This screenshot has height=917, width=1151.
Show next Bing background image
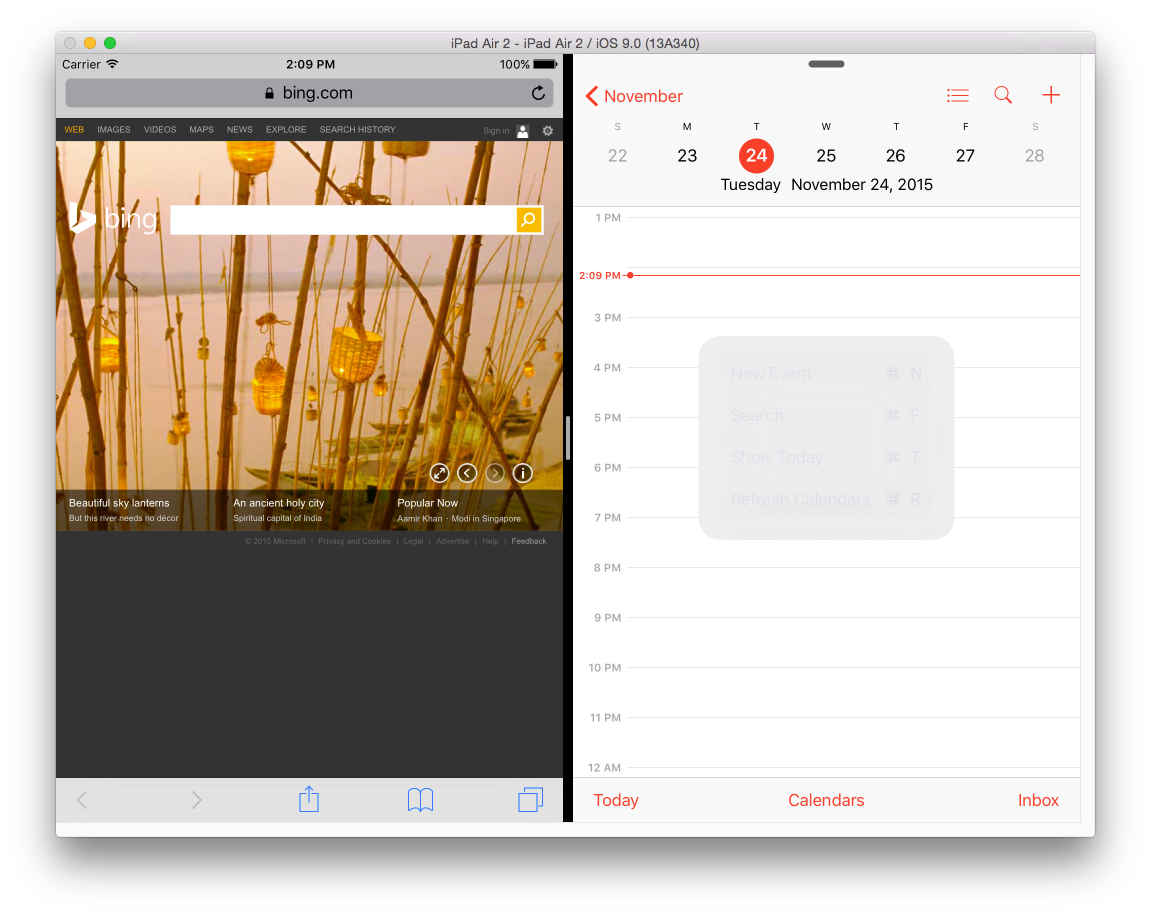click(495, 474)
